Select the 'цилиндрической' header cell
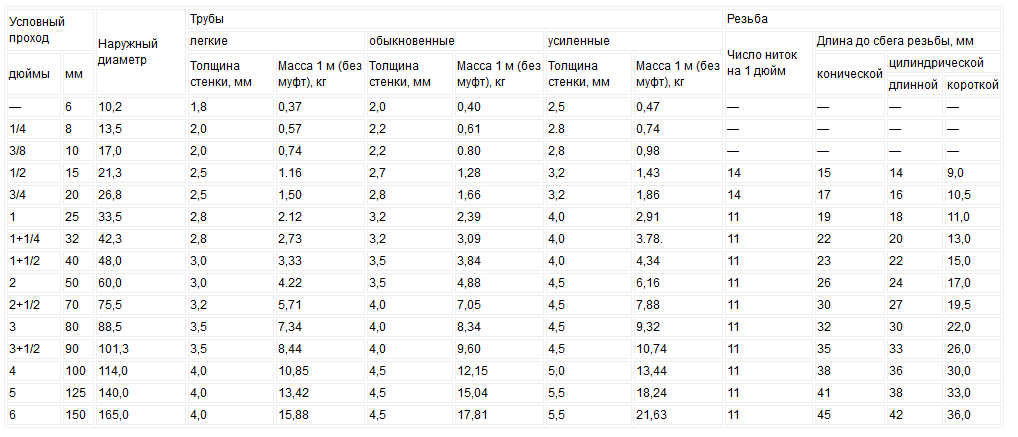Screen dimensions: 1018x437 tap(943, 63)
